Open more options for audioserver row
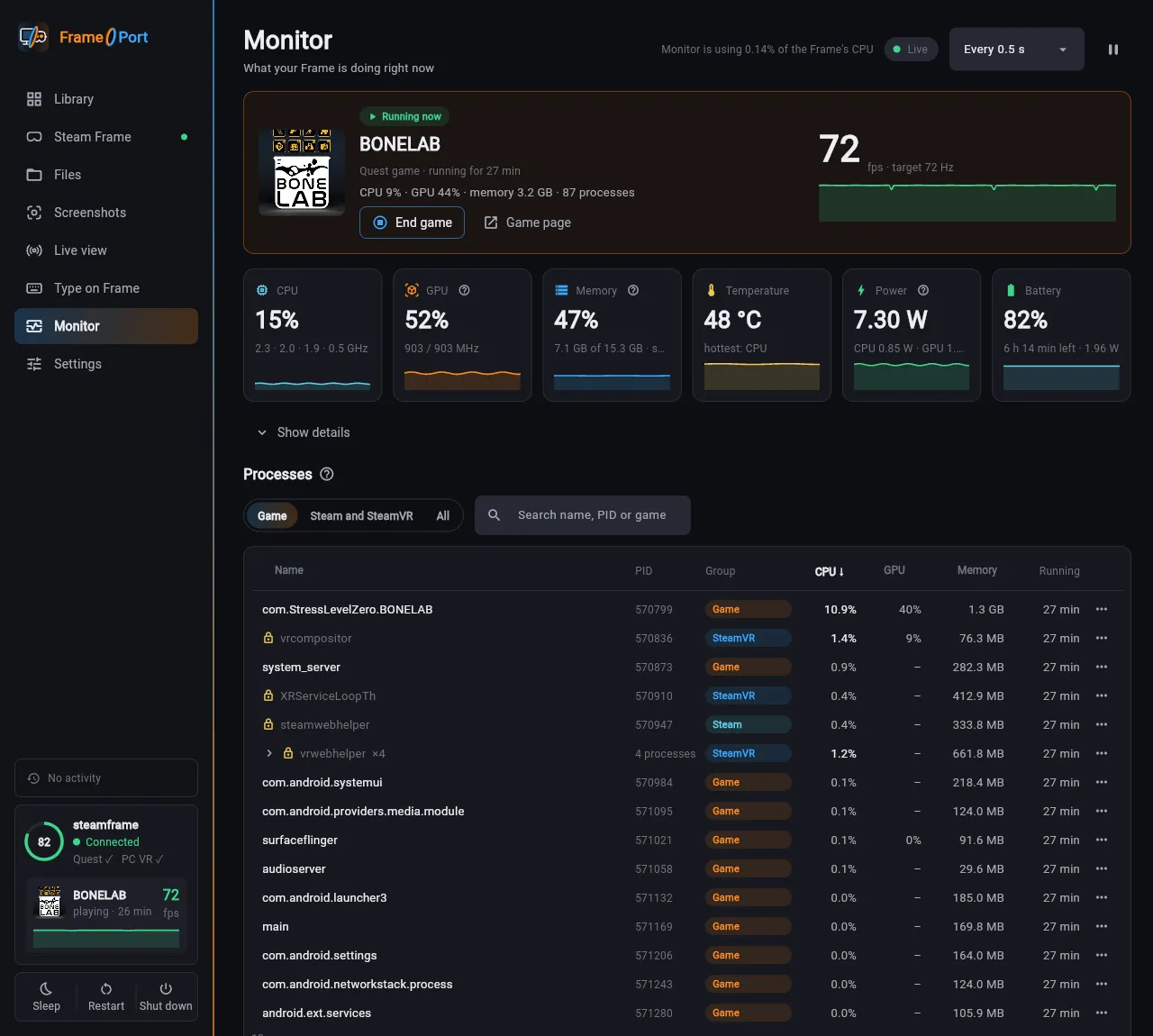 pos(1102,869)
